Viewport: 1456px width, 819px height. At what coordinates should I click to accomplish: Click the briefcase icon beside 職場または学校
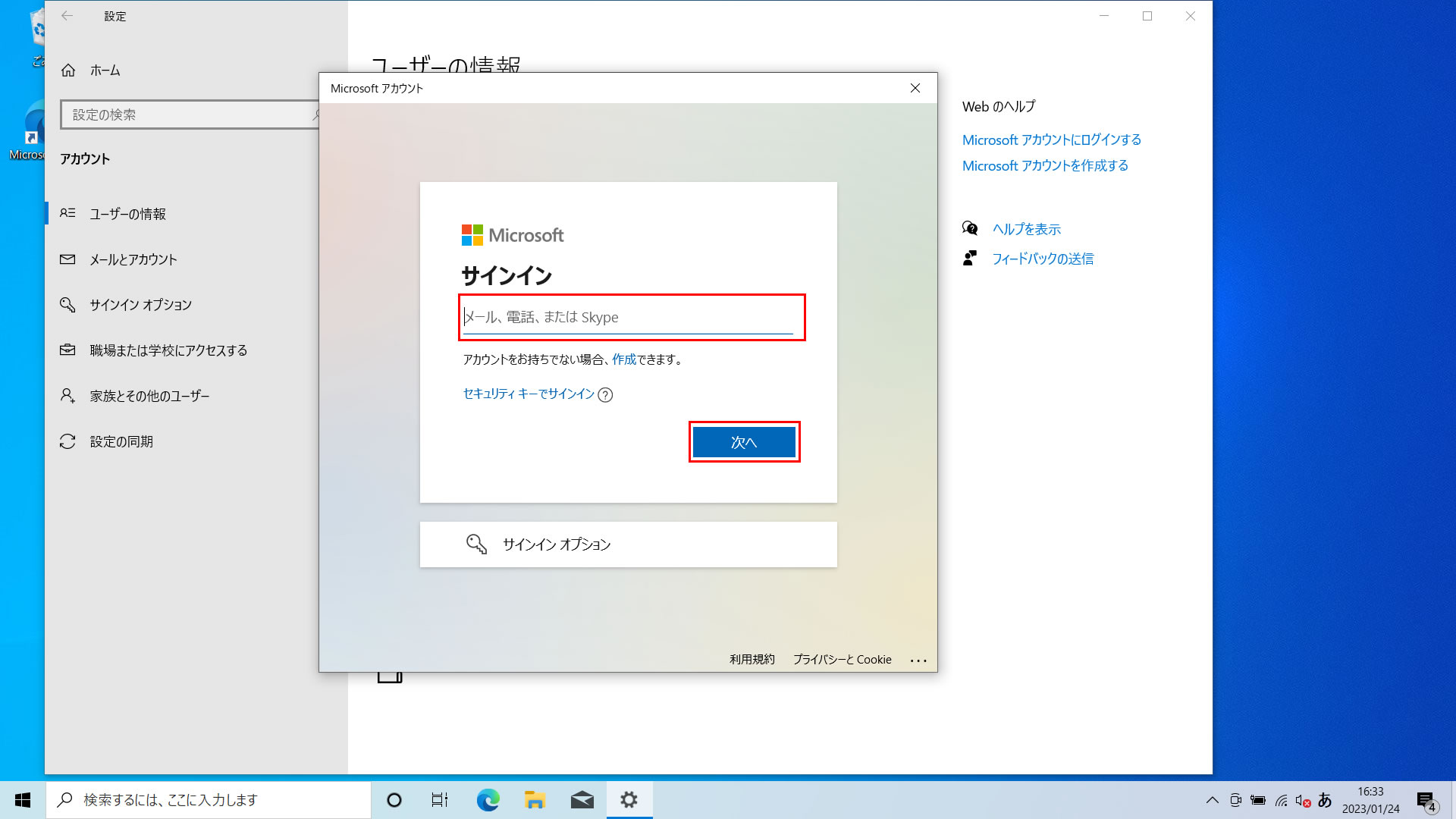[x=67, y=350]
